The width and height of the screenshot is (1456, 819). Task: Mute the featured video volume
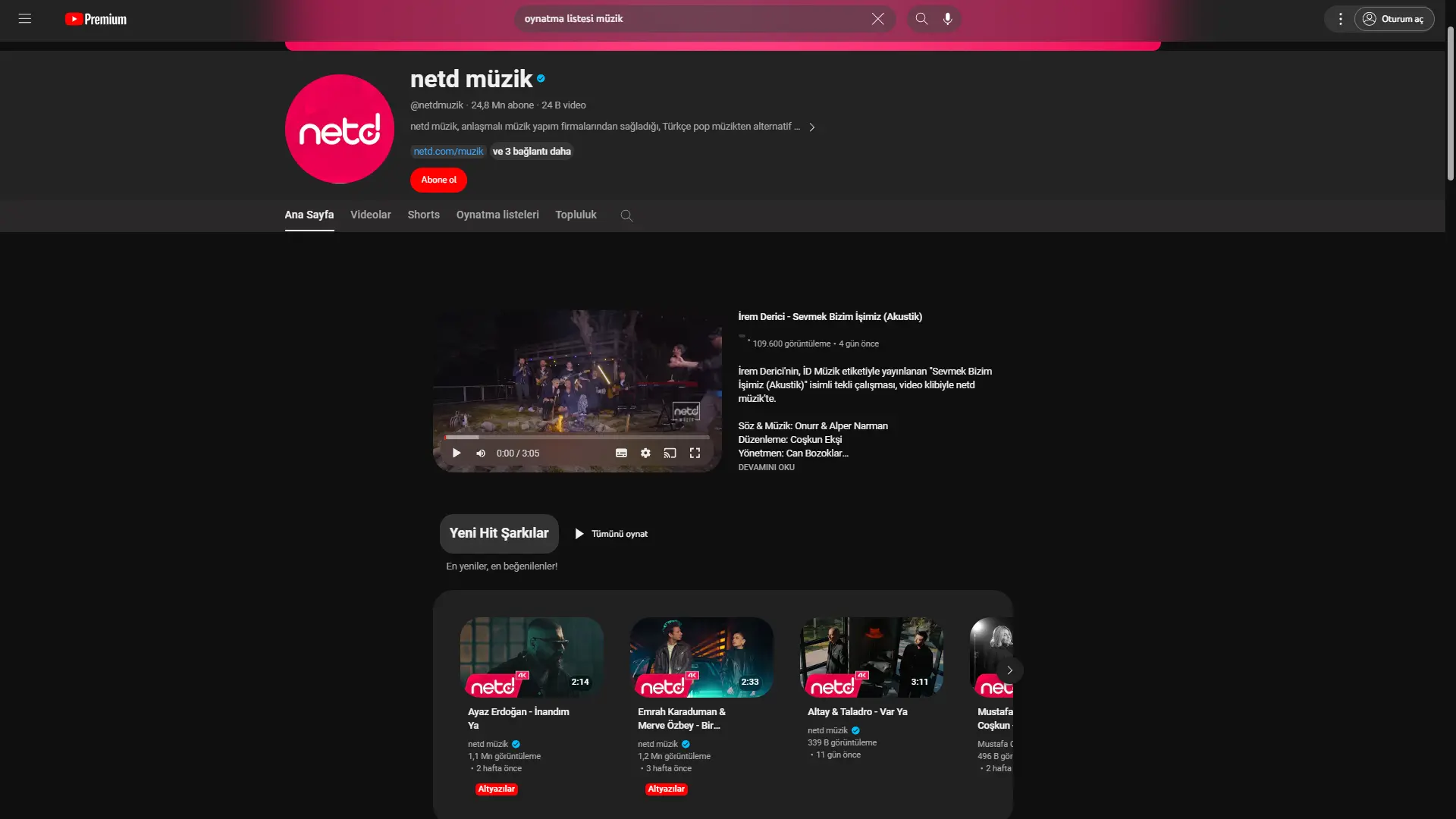tap(481, 453)
